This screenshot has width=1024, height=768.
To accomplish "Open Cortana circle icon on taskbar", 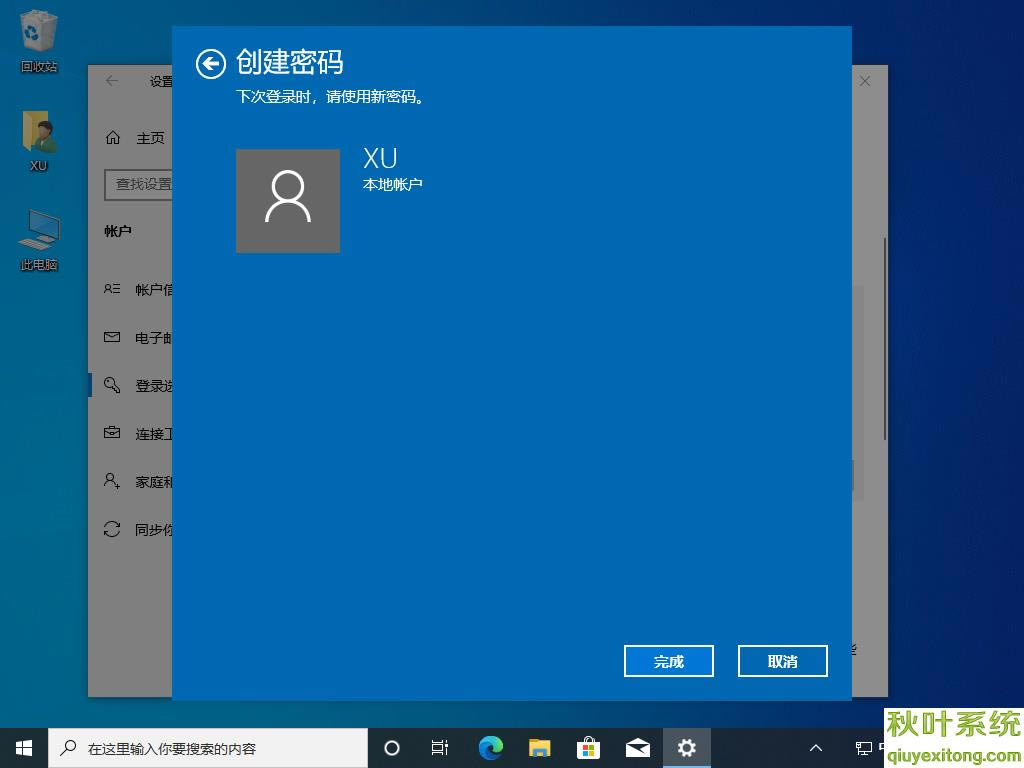I will pos(392,748).
